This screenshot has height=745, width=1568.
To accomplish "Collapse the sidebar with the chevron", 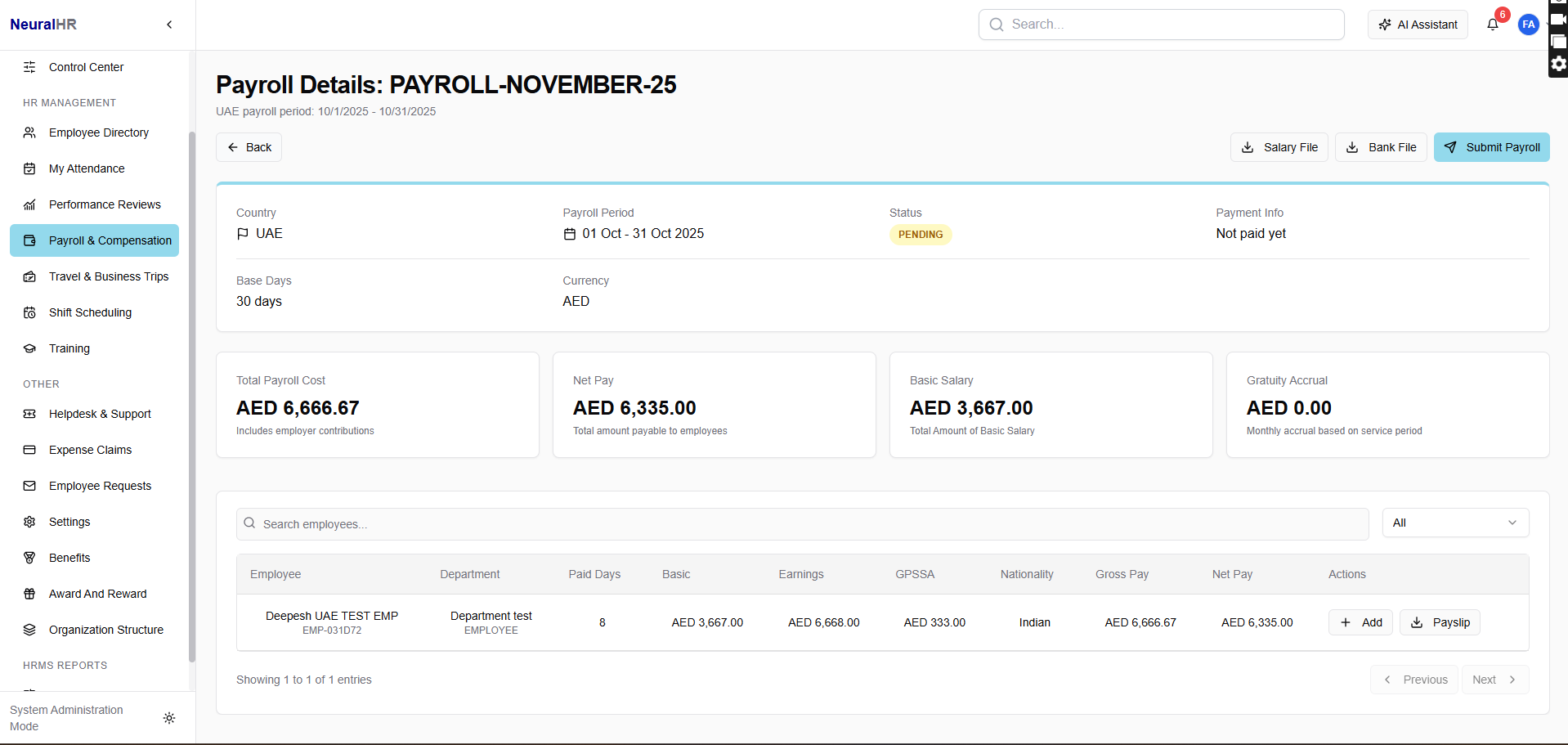I will click(169, 25).
